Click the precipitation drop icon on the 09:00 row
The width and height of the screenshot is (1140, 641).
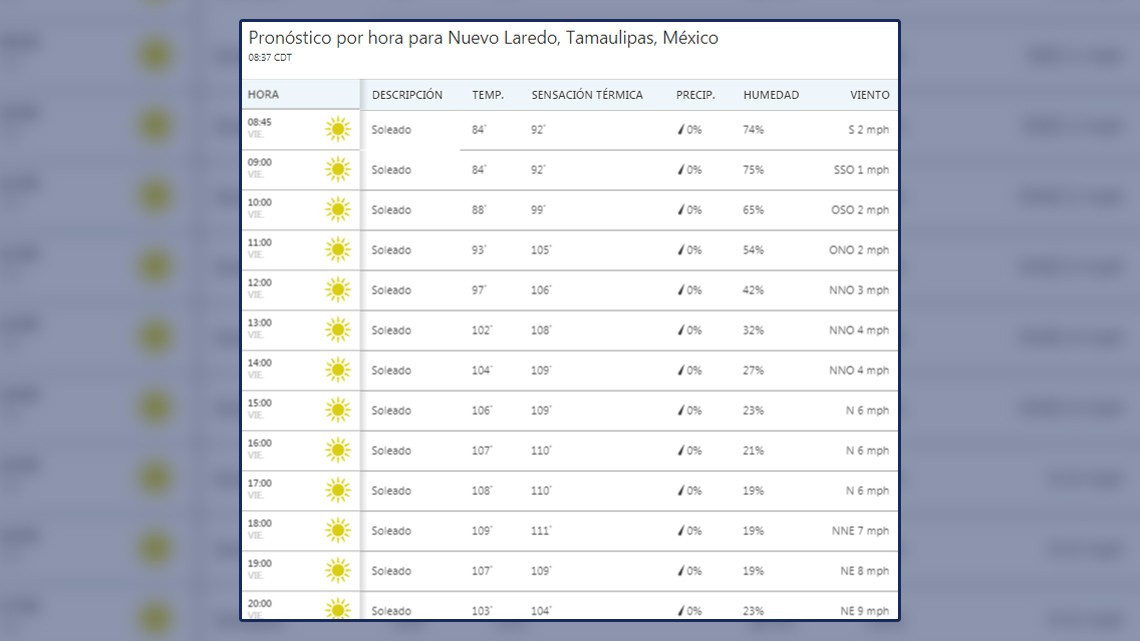coord(682,169)
